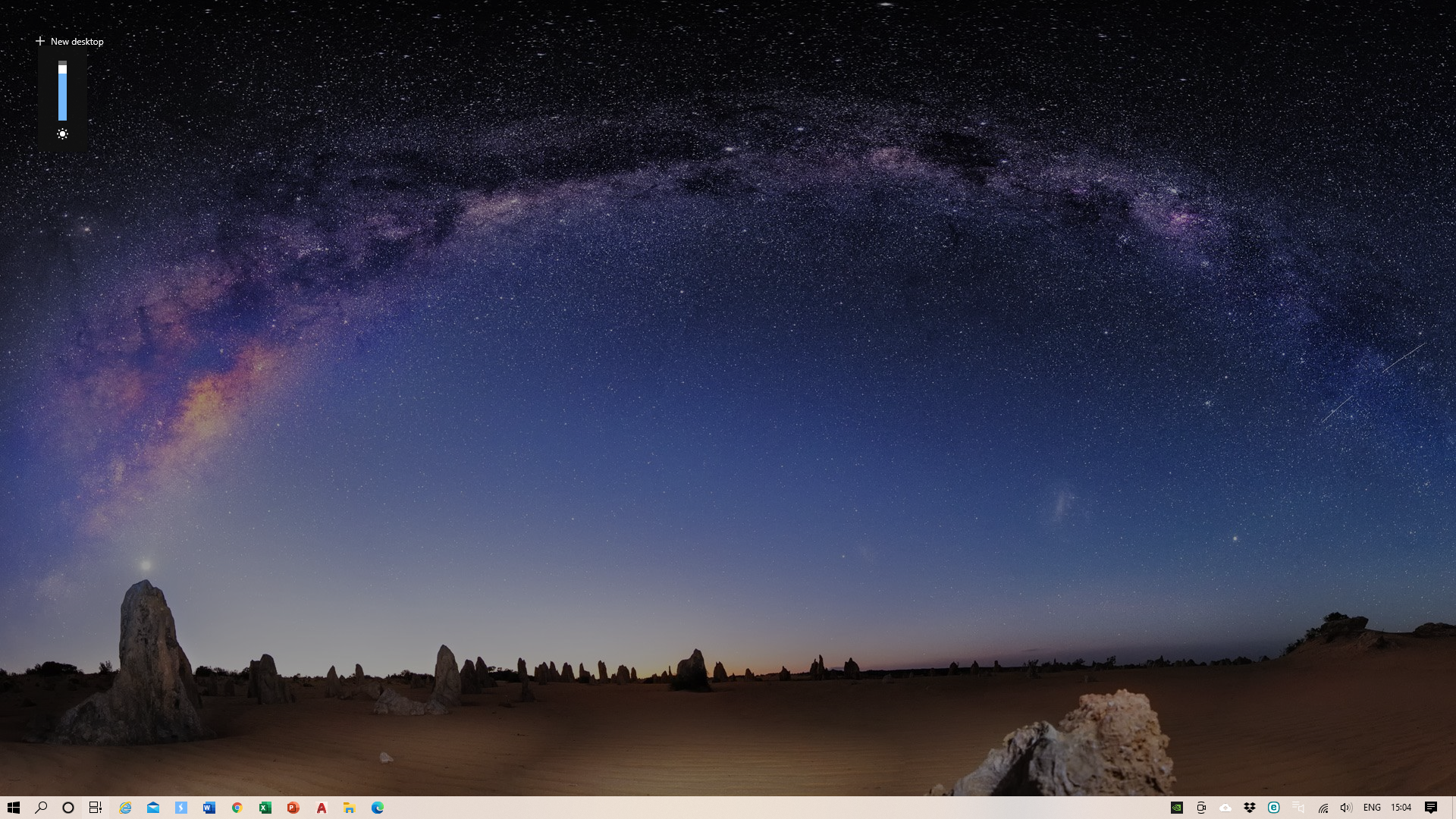
Task: Launch Microsoft Excel
Action: [x=265, y=808]
